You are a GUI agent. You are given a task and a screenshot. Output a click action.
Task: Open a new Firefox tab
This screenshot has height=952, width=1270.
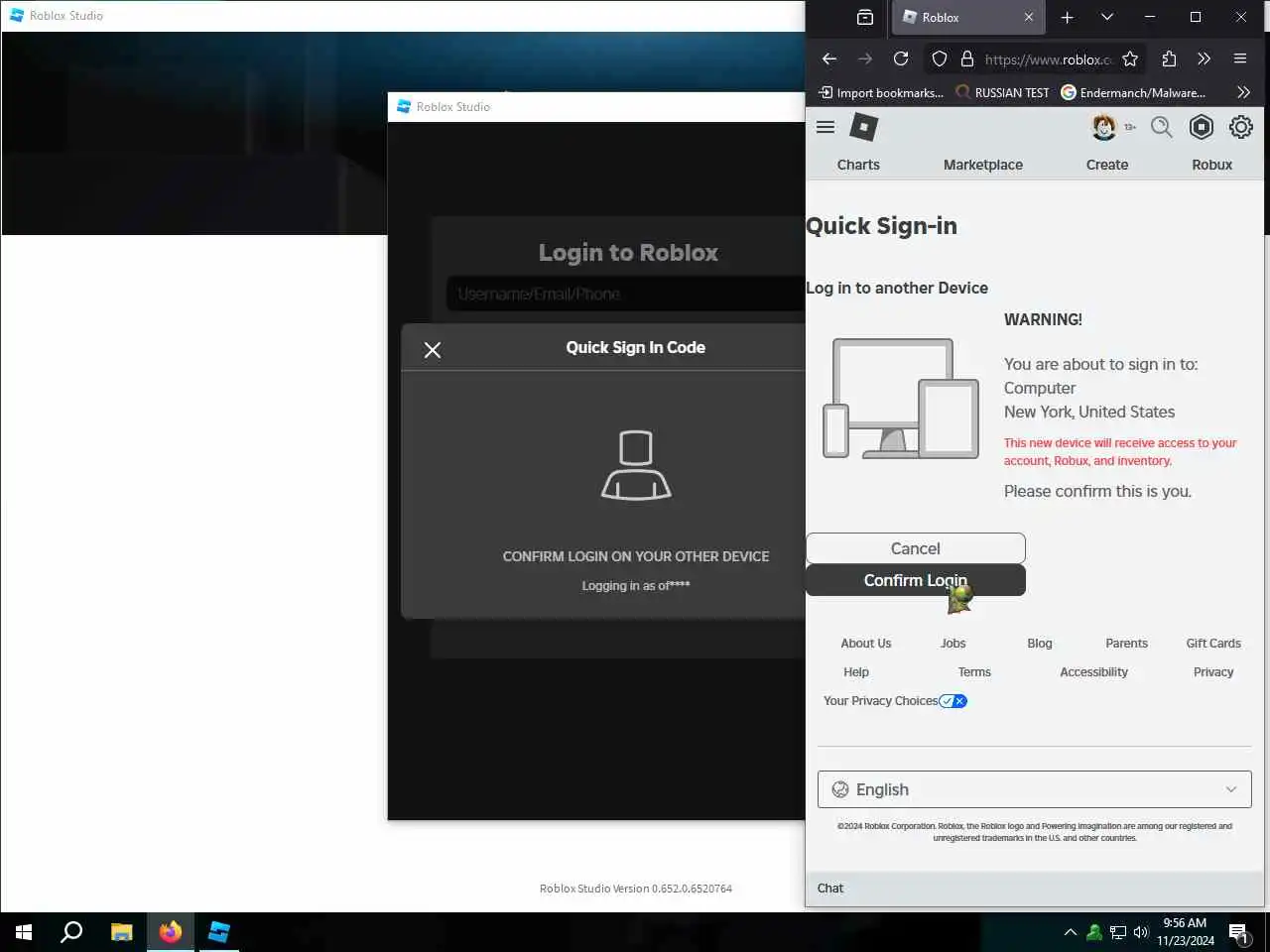(1068, 17)
